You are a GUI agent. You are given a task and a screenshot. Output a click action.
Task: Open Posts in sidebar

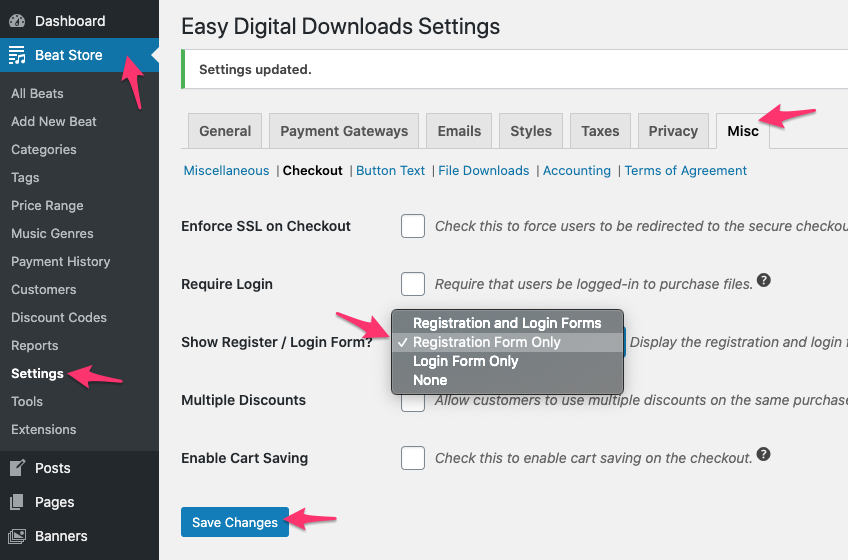tap(80, 468)
